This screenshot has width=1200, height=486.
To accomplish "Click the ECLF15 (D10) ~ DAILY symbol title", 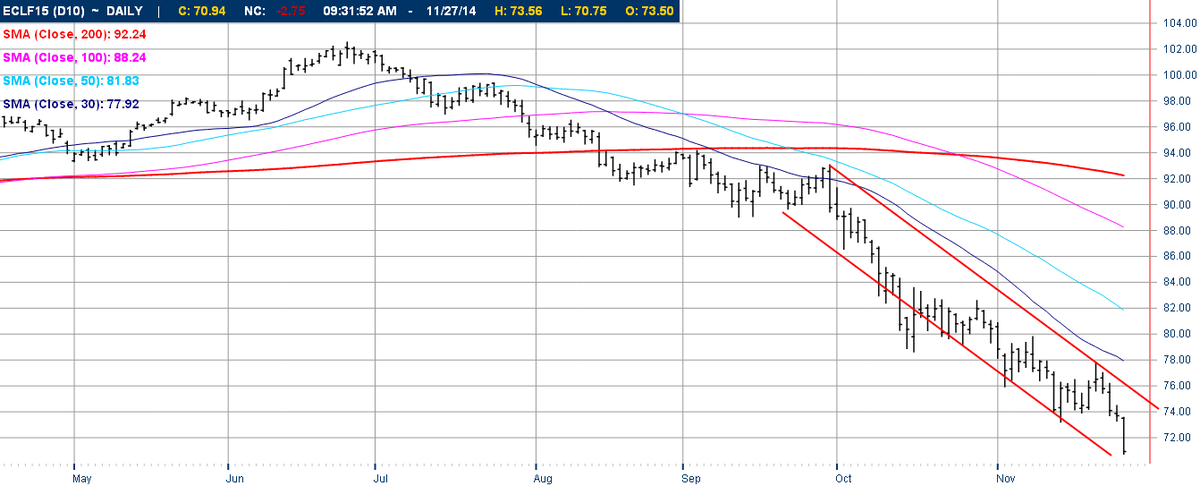I will coord(72,12).
